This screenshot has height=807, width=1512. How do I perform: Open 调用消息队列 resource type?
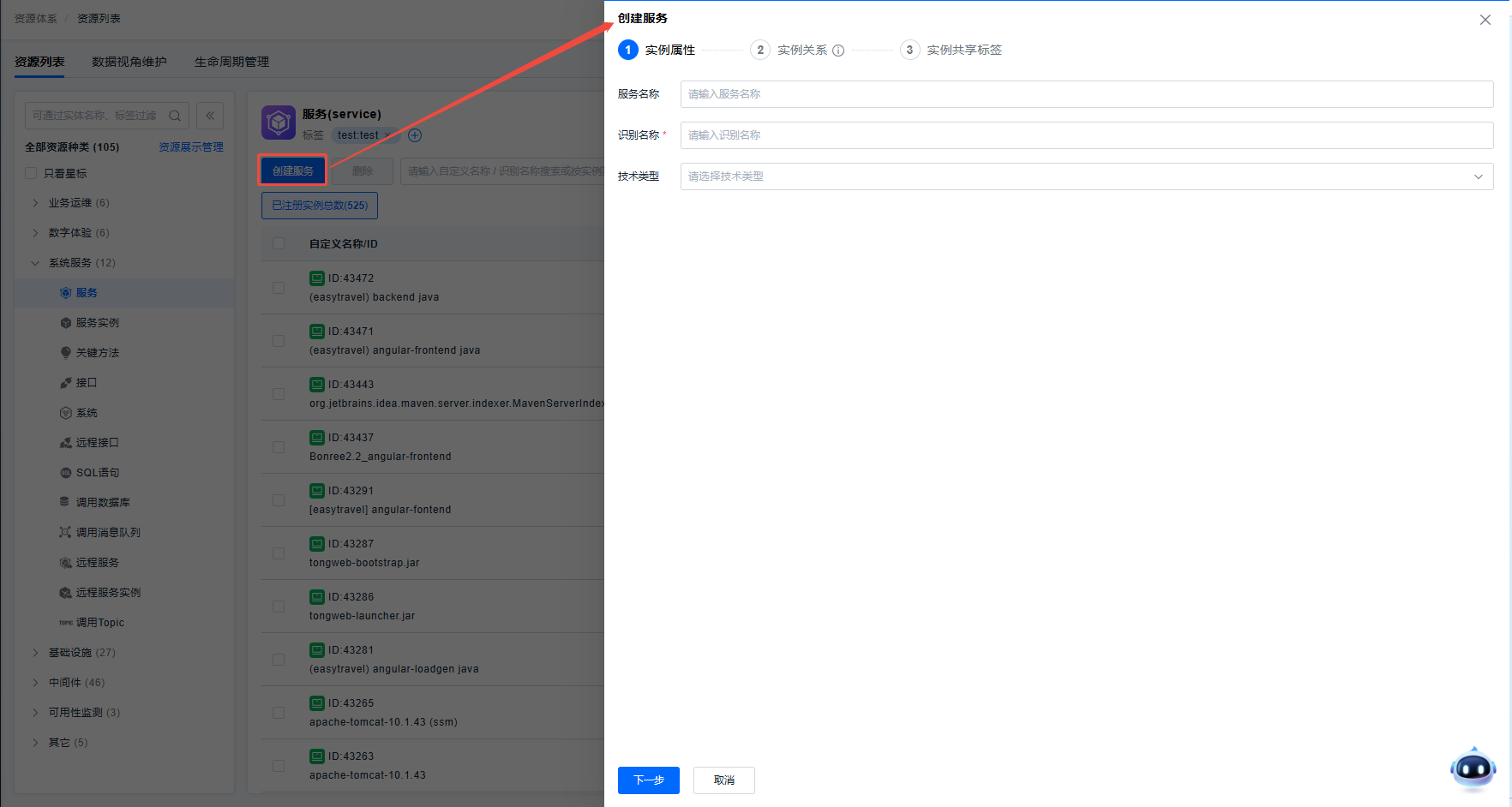(x=107, y=533)
